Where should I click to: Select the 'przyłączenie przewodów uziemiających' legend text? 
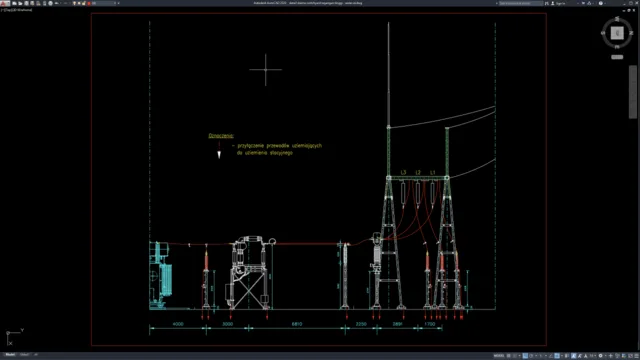click(280, 146)
